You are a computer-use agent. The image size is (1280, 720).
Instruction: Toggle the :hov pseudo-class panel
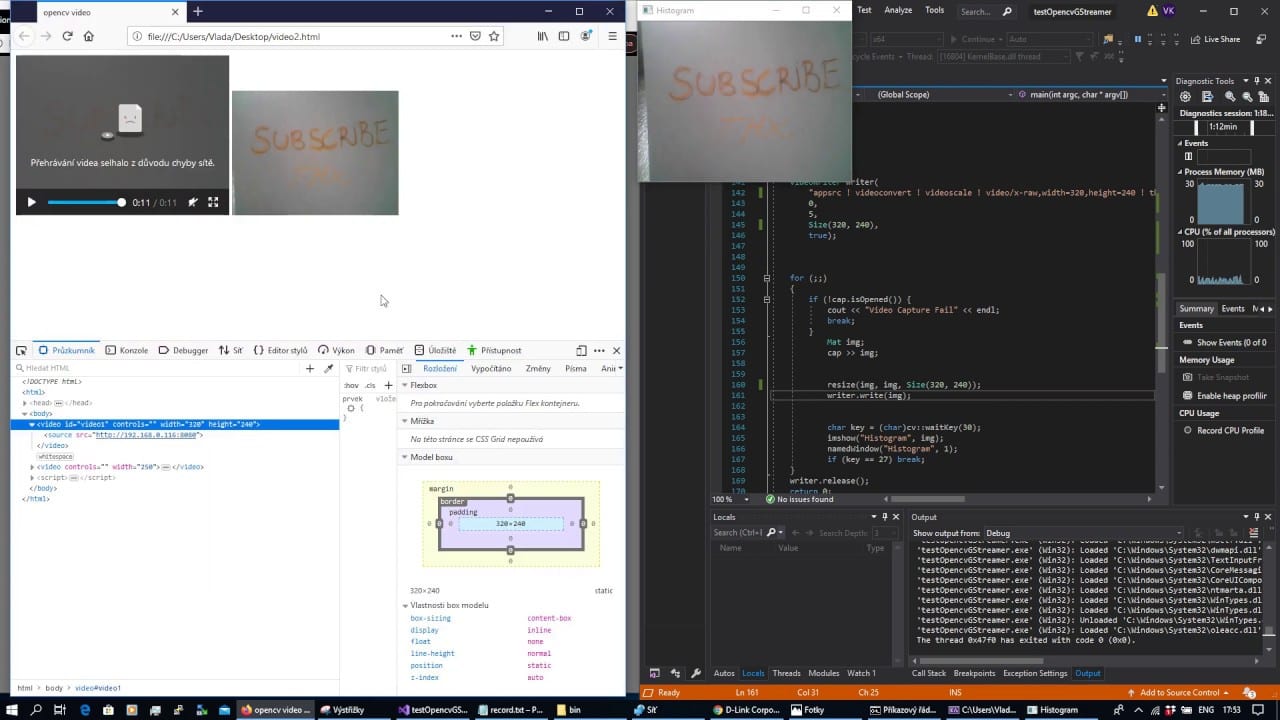(x=351, y=385)
